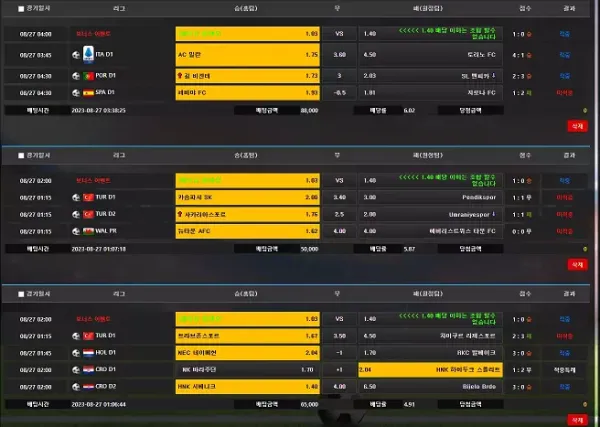Image resolution: width=600 pixels, height=427 pixels.
Task: Click the soccer ball icon in ITA D1 row
Action: [x=76, y=55]
